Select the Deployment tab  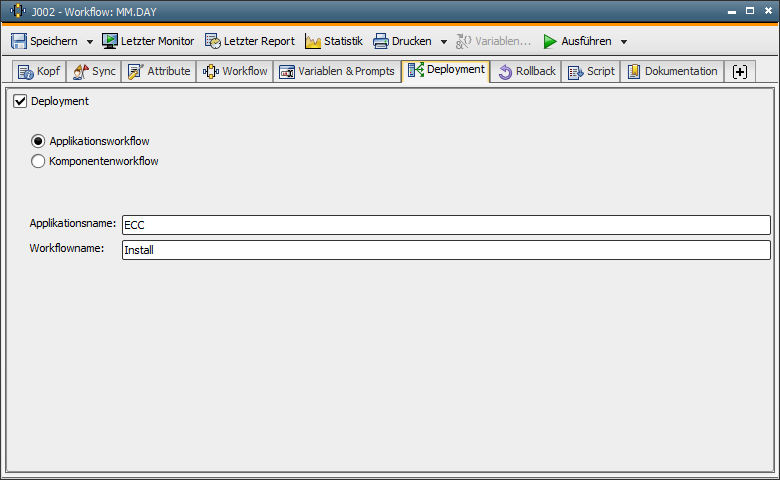click(446, 70)
